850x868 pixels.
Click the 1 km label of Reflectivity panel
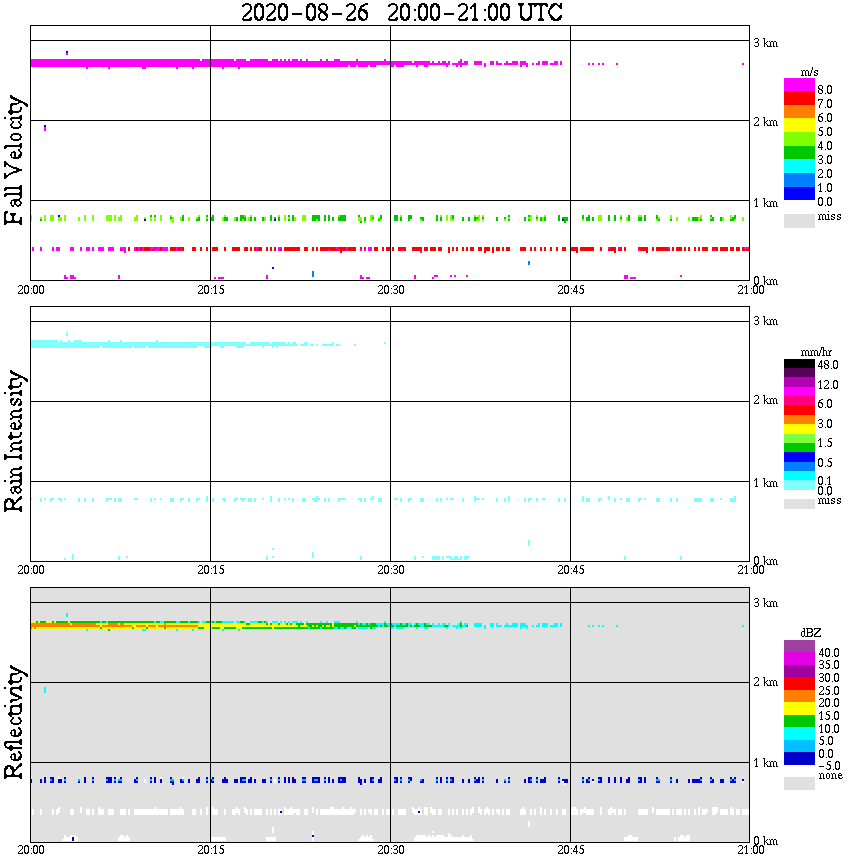[x=765, y=763]
